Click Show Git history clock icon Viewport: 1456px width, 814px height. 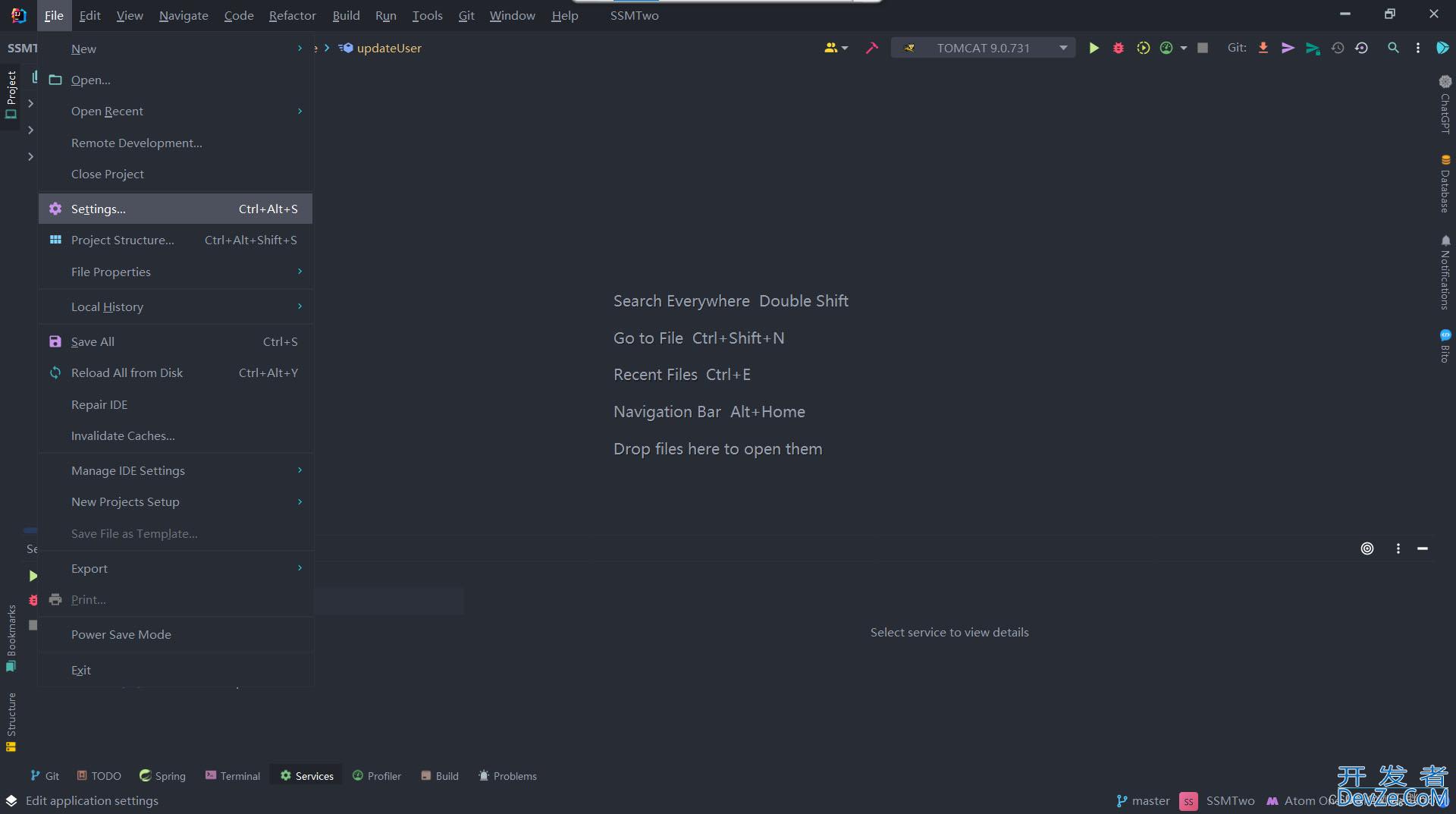[x=1338, y=48]
